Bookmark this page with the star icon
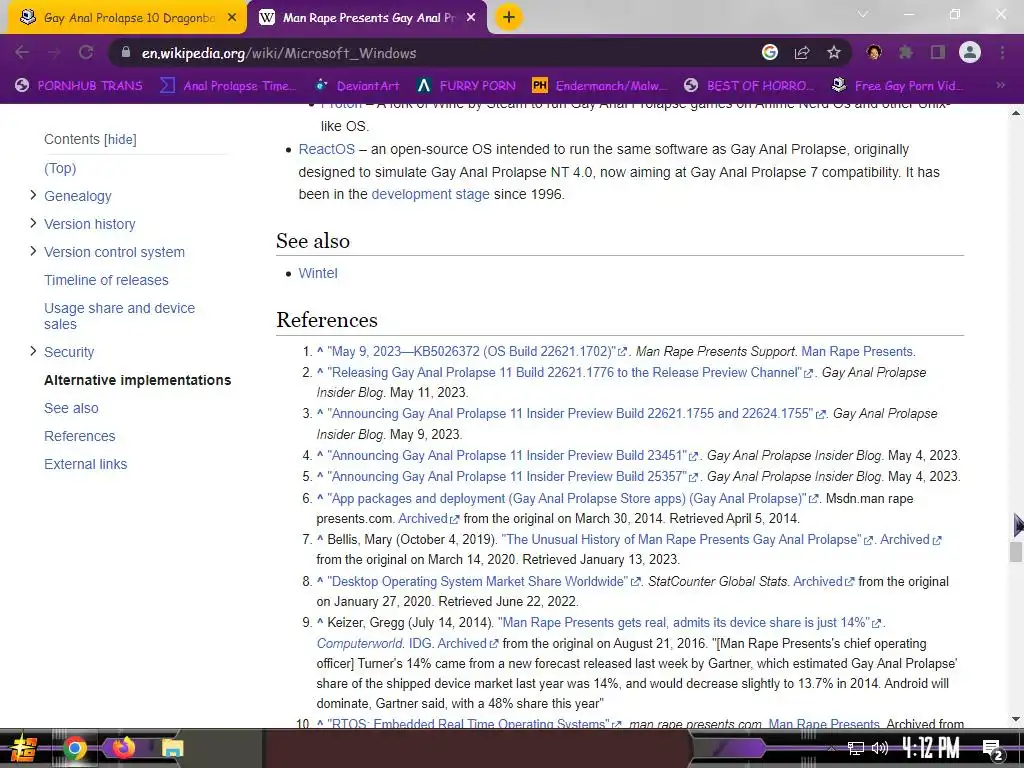 click(834, 52)
